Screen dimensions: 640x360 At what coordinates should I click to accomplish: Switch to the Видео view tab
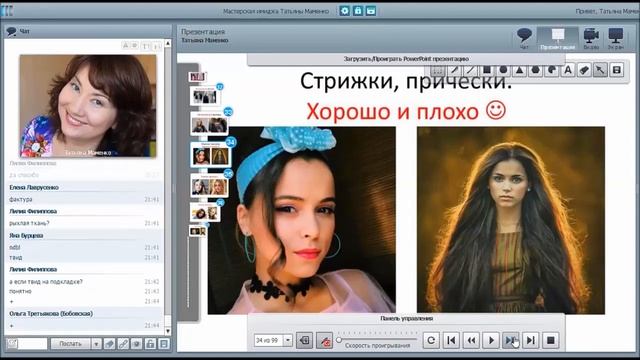[x=591, y=39]
